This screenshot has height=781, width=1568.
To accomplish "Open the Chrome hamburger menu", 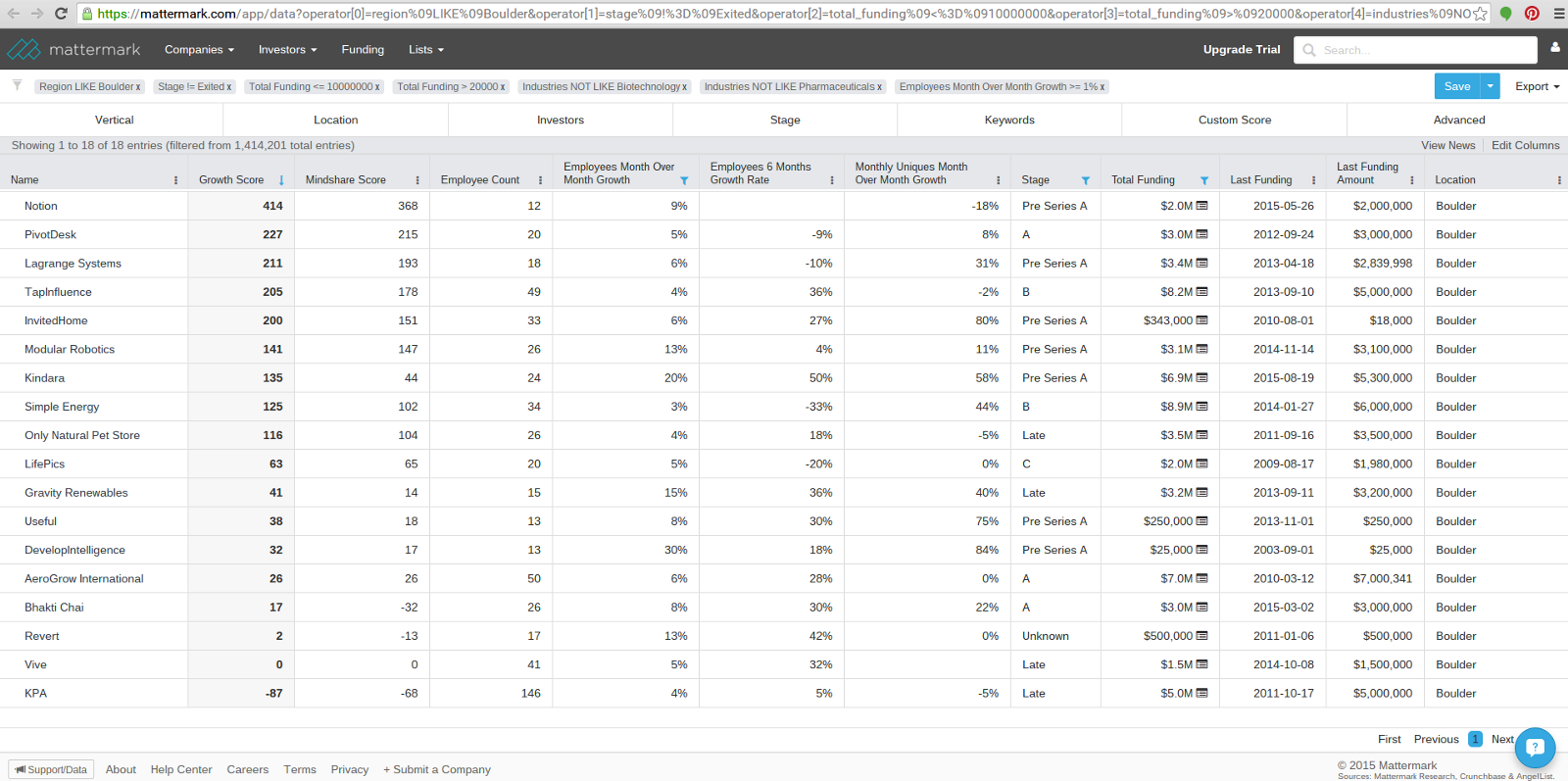I will coord(1558,14).
